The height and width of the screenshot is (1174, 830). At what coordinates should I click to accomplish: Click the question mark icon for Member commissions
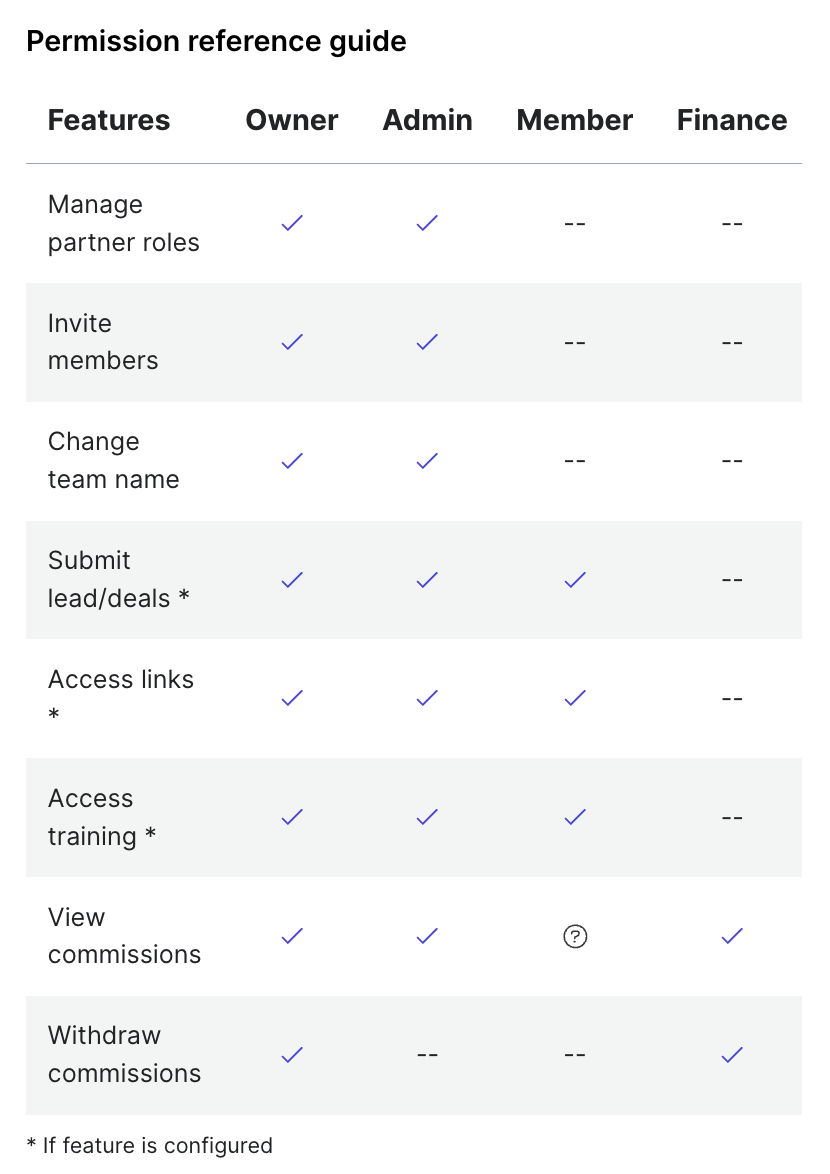tap(575, 936)
